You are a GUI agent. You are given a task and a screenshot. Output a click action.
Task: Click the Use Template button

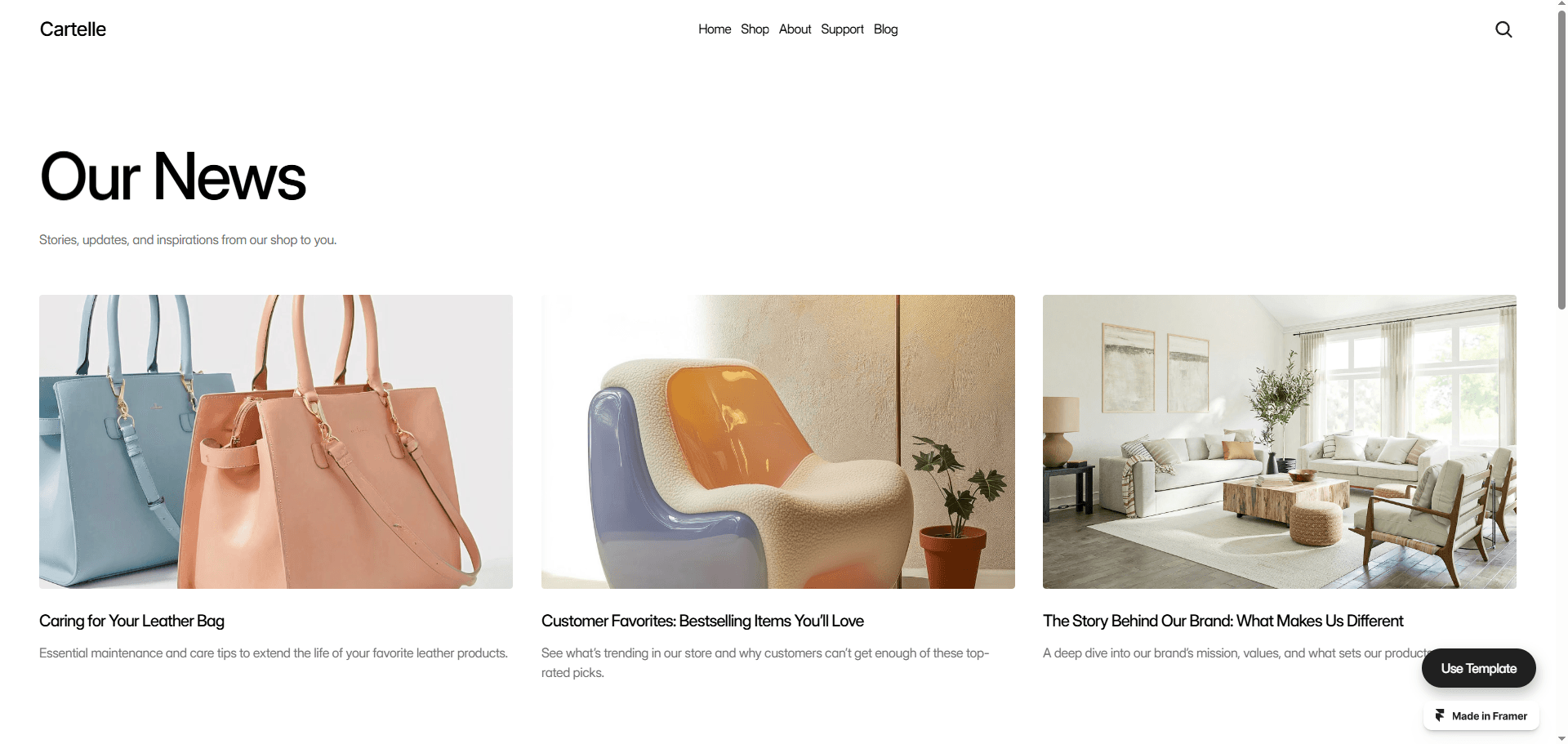(x=1478, y=668)
